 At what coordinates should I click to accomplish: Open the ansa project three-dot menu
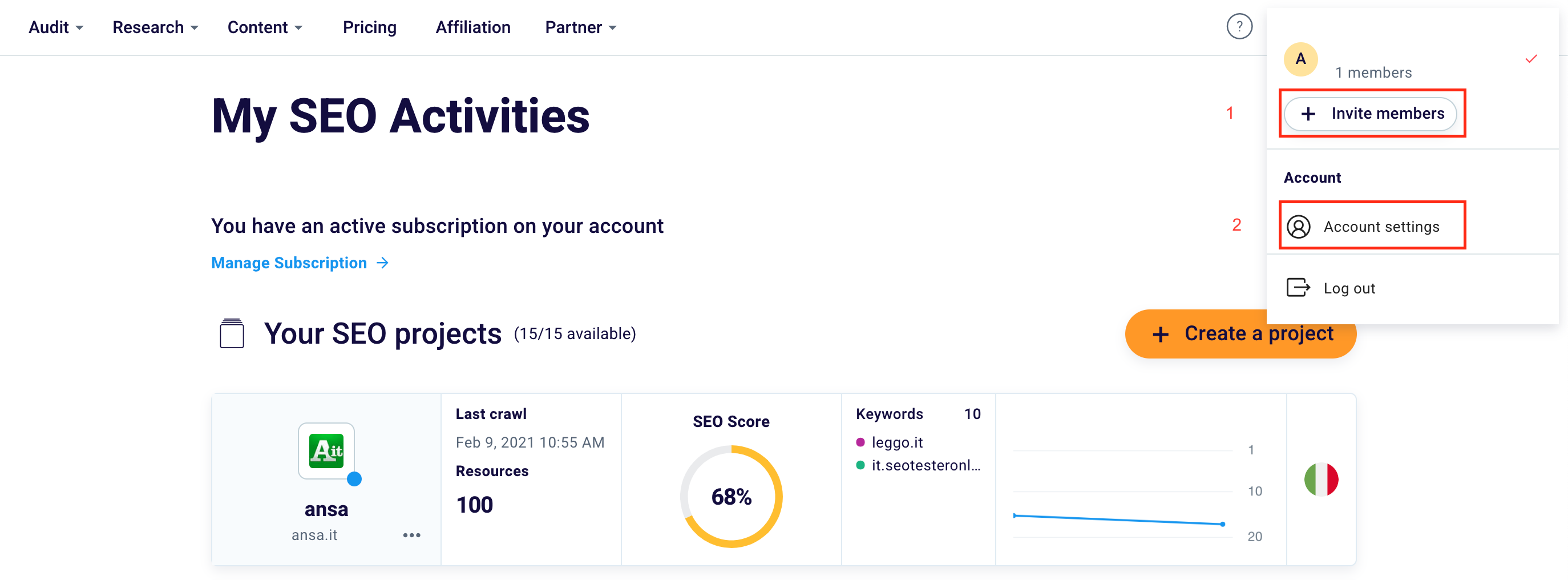411,535
